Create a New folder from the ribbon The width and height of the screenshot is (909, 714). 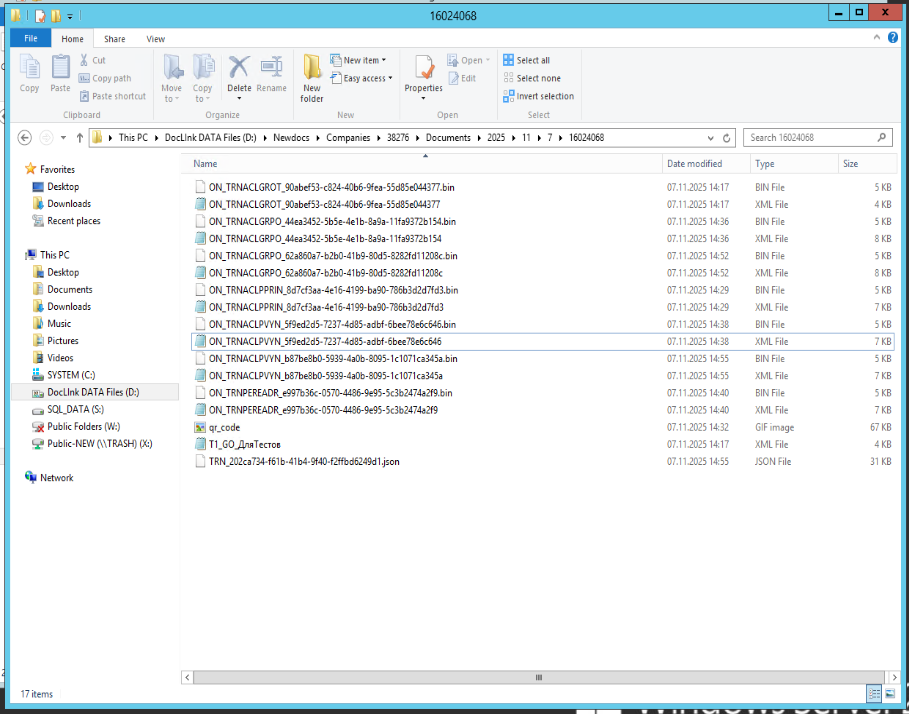312,78
